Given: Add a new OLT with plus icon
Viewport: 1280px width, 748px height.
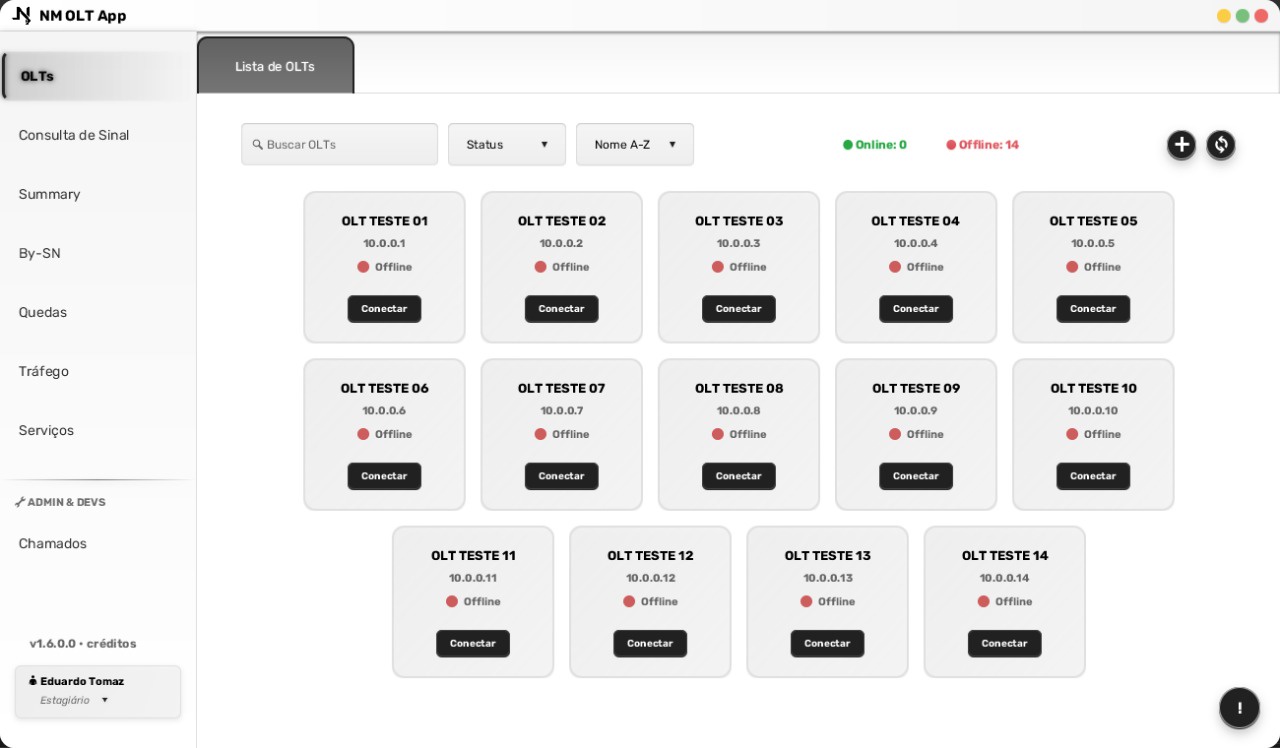Looking at the screenshot, I should [x=1181, y=145].
